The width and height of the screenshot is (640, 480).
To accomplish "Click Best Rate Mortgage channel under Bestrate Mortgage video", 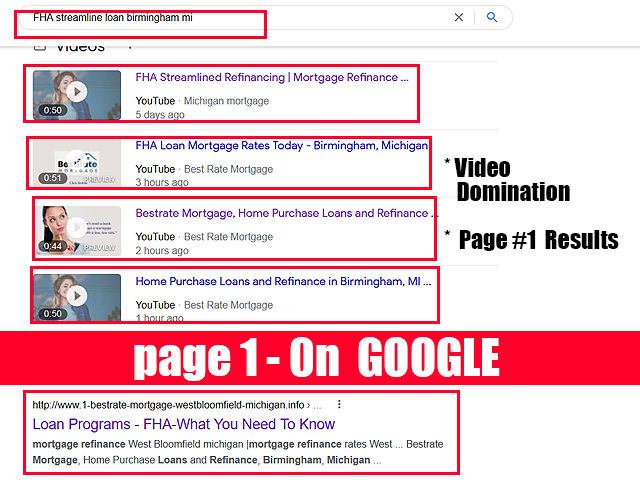I will pos(228,237).
